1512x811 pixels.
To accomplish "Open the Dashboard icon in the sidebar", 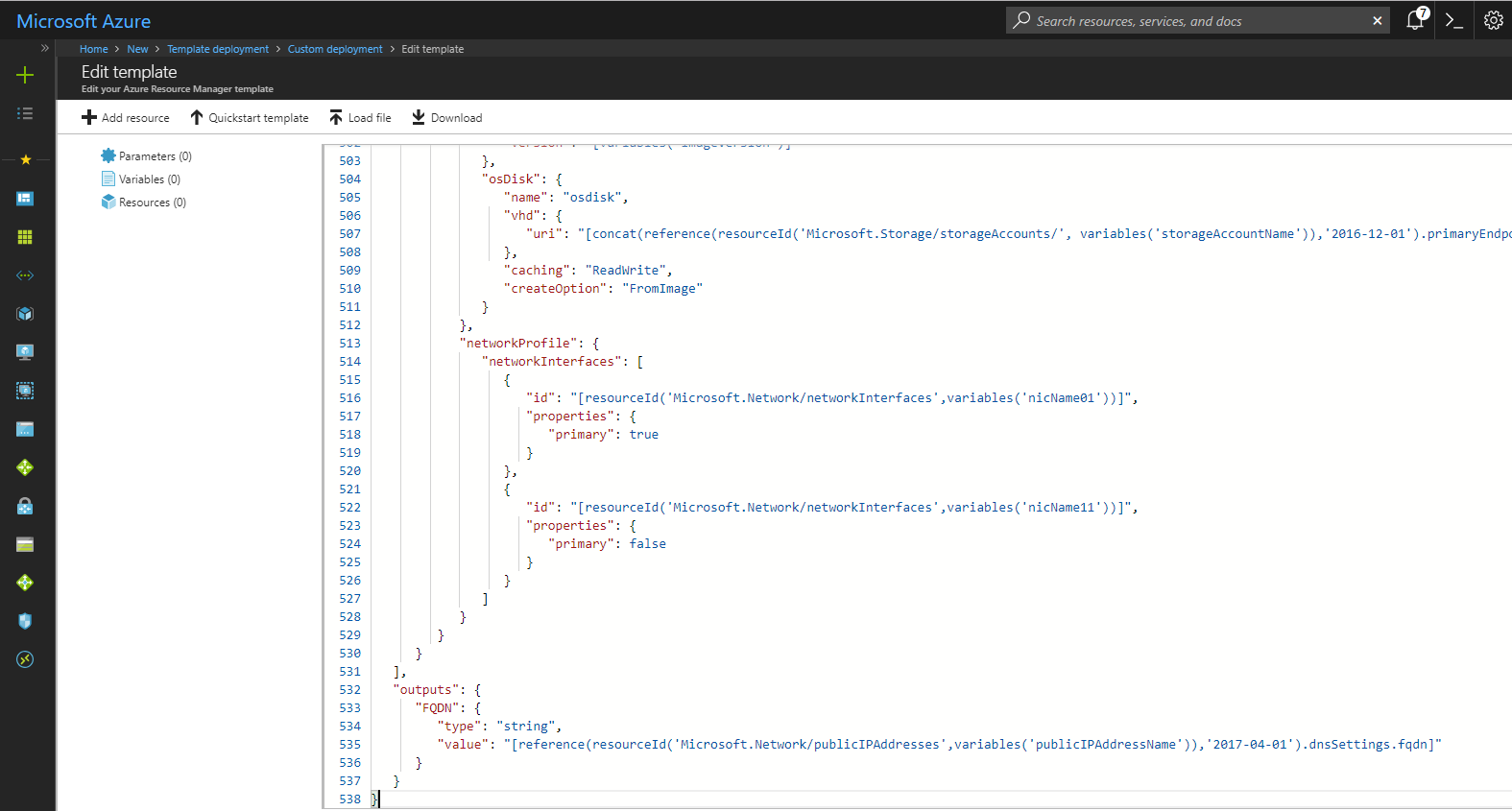I will point(25,199).
